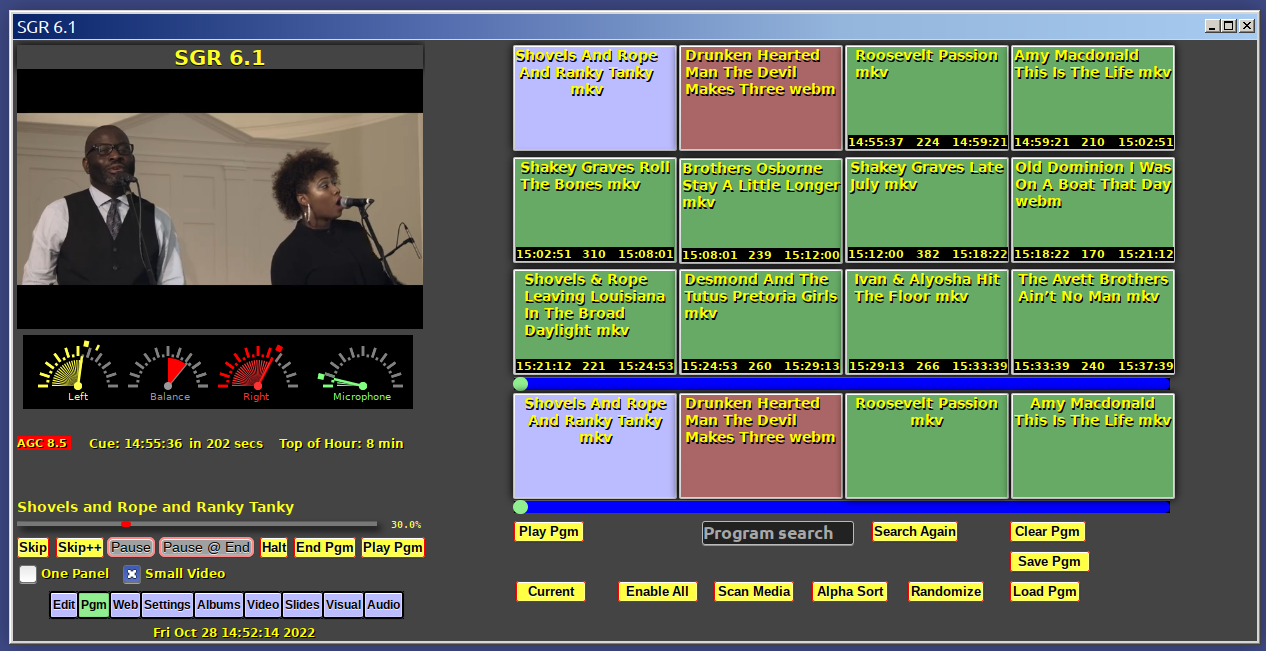Click the Alpha Sort button
The image size is (1266, 651).
coord(850,591)
